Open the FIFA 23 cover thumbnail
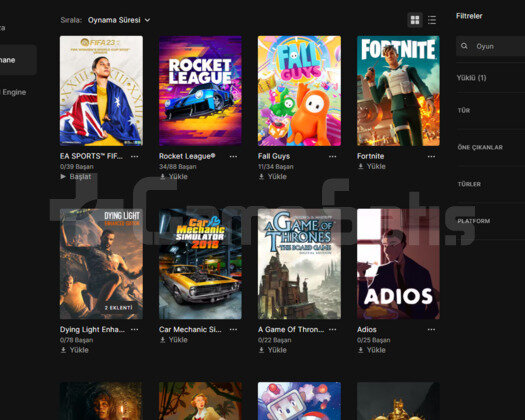The image size is (525, 420). [x=101, y=91]
